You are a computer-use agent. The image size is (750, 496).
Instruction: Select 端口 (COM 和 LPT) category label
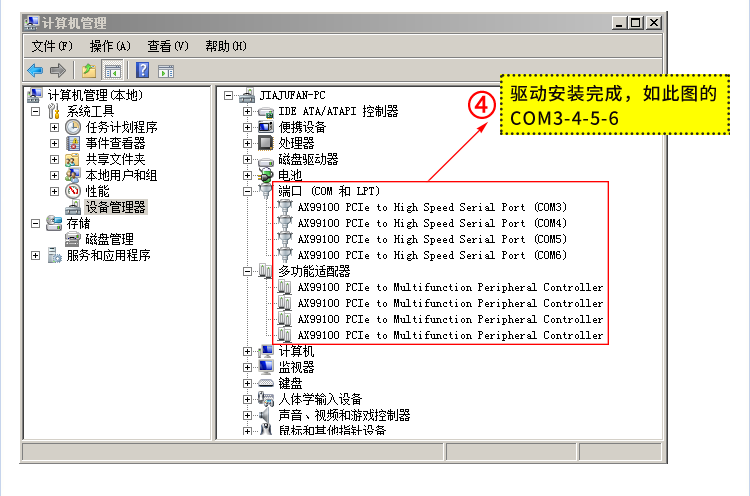pos(329,191)
